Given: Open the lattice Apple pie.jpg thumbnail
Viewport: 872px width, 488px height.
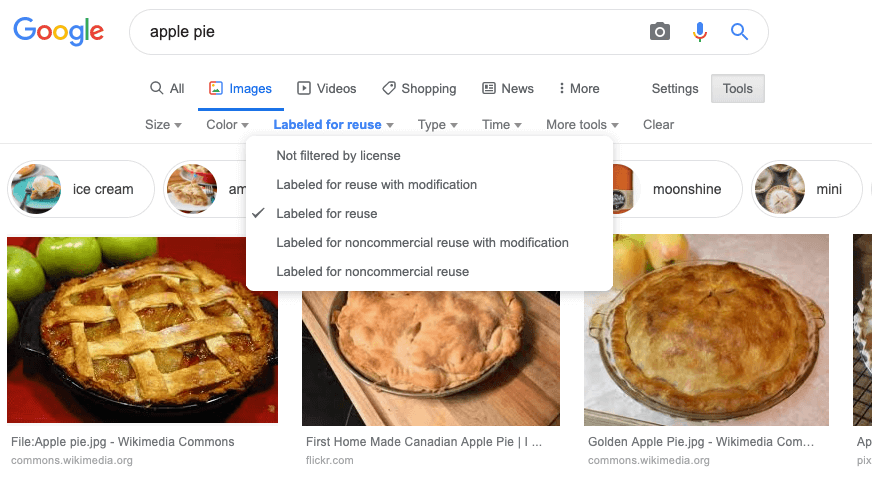Looking at the screenshot, I should click(x=142, y=330).
